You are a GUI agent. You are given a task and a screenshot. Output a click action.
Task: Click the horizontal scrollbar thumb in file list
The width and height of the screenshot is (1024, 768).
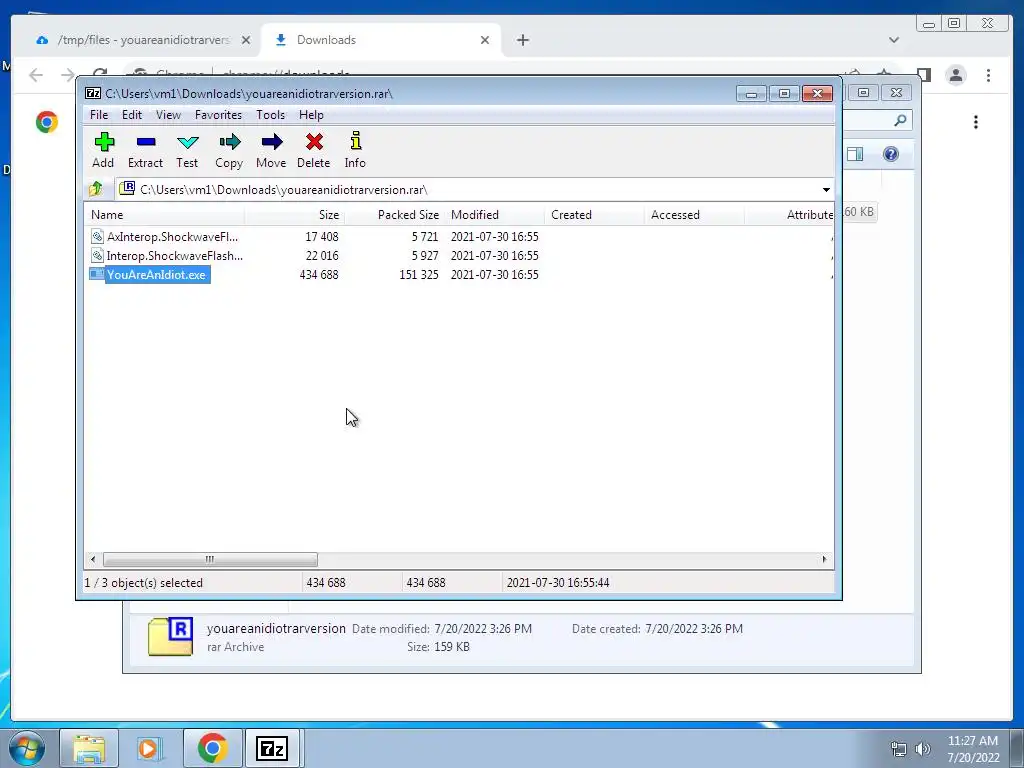tap(210, 559)
